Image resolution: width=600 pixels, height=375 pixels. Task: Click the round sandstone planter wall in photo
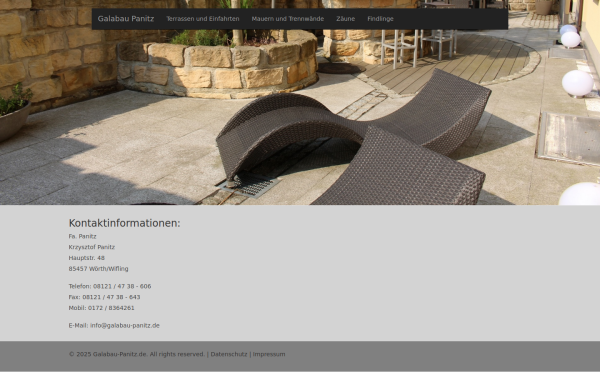coord(217,69)
